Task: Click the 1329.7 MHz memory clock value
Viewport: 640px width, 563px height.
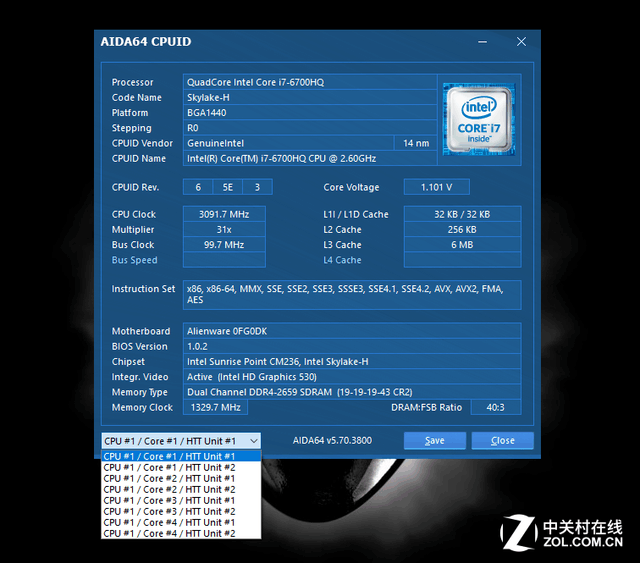Action: [x=215, y=407]
